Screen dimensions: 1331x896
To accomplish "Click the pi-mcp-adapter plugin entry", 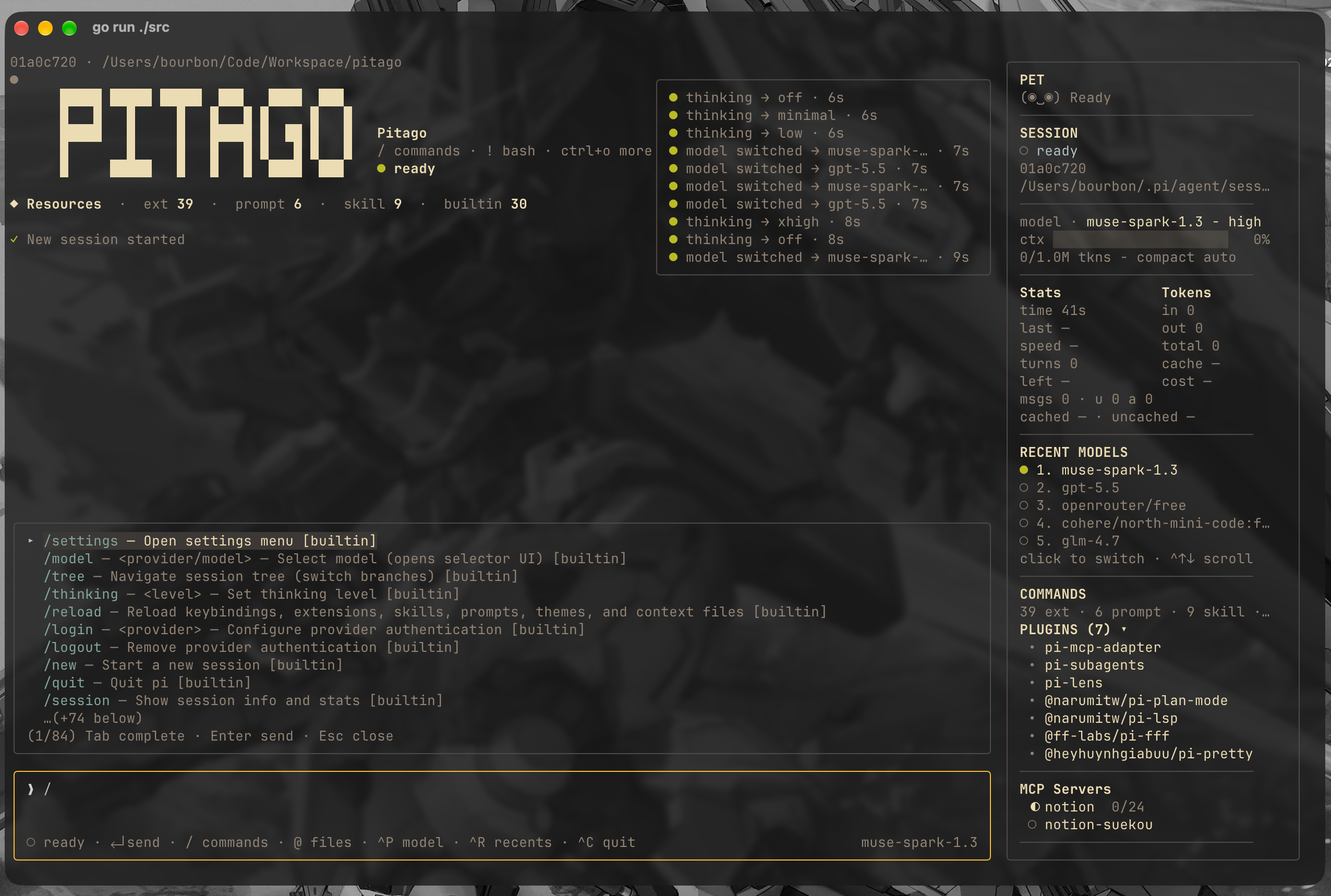I will pos(1103,647).
